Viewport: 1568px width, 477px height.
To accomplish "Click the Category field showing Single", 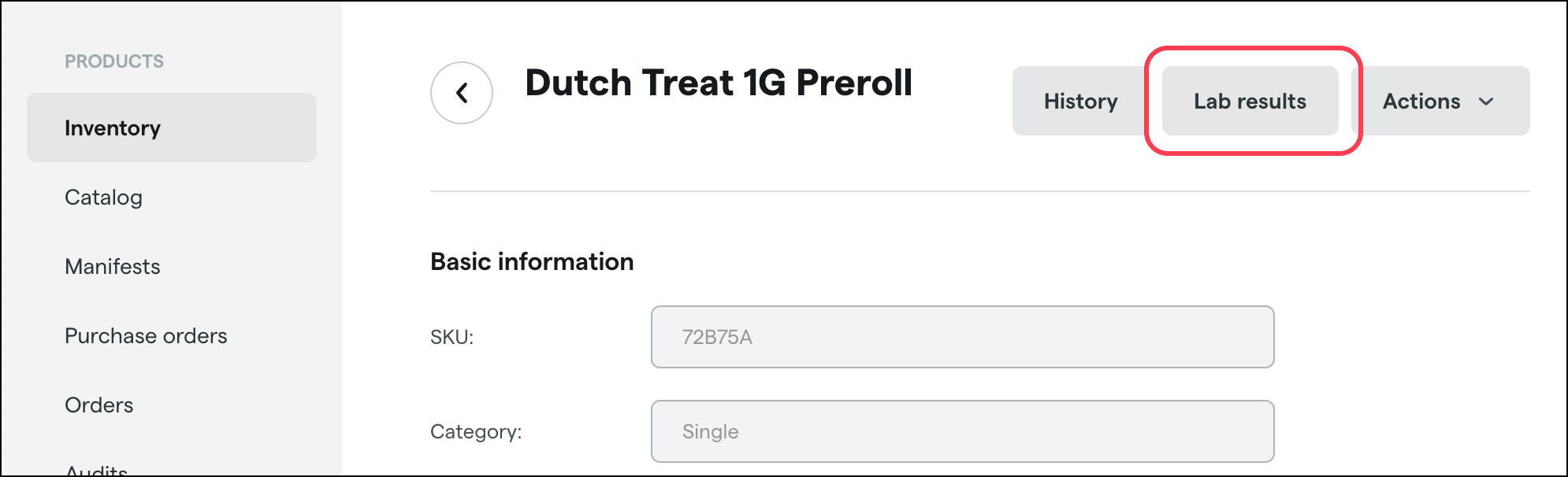I will click(x=962, y=431).
